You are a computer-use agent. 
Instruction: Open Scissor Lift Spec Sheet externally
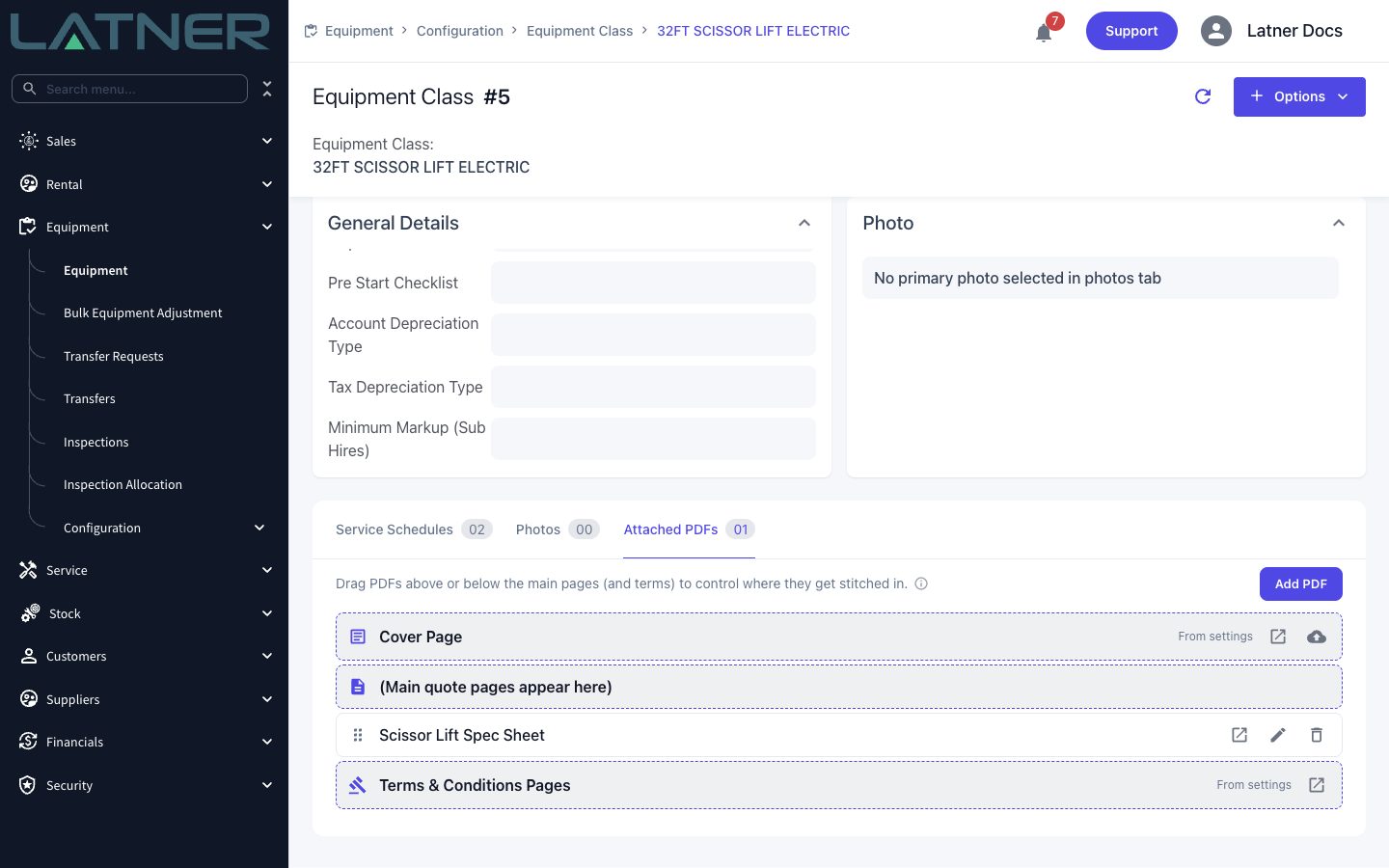1239,735
